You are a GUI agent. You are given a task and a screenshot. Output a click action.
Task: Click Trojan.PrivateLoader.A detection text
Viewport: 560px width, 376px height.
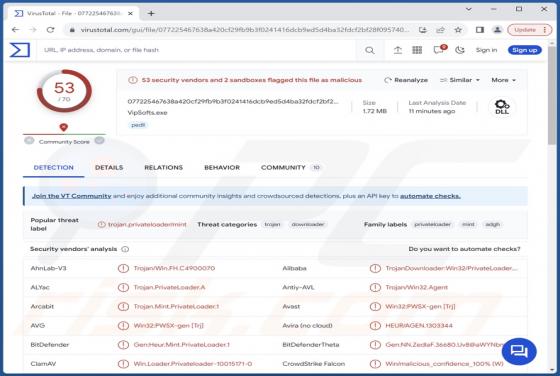click(169, 287)
